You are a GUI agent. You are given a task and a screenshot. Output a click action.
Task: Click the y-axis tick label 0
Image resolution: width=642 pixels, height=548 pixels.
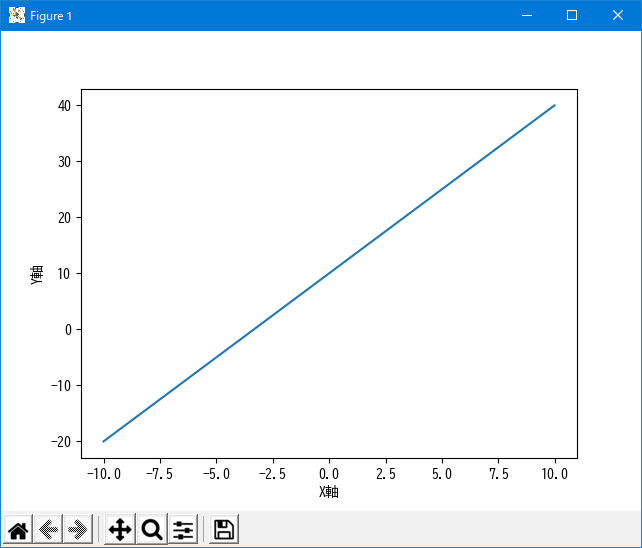coord(68,330)
